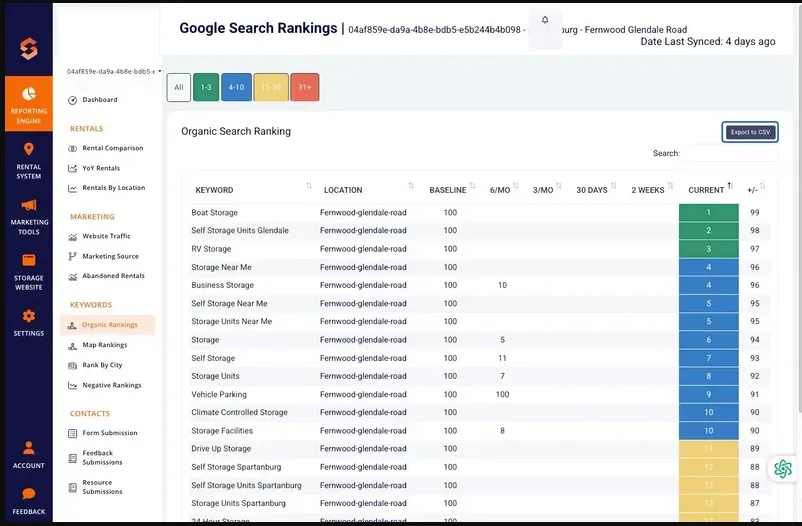Sort table by 2 Weeks column
The image size is (802, 526).
coord(670,186)
